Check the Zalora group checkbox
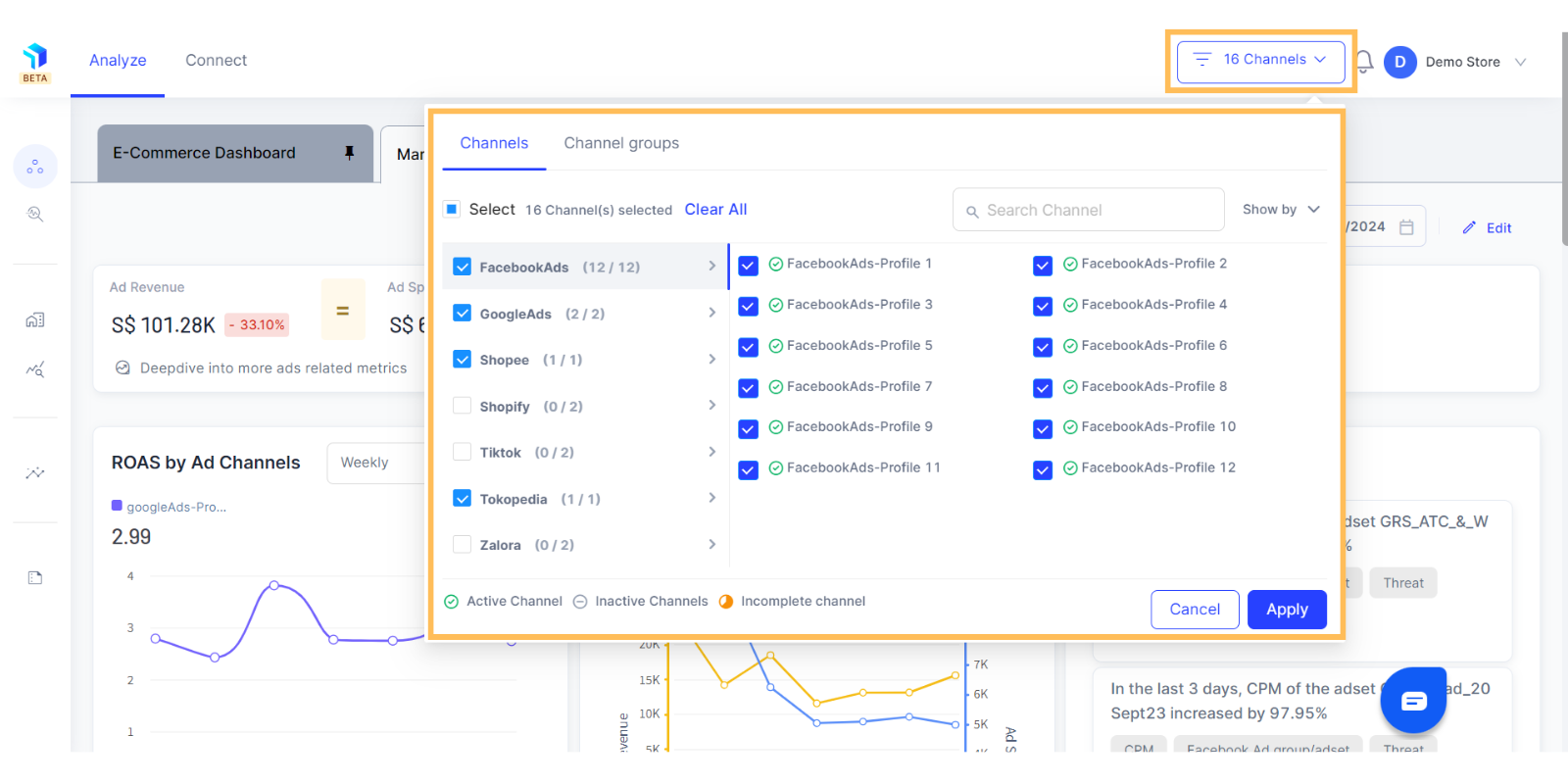Screen dimensions: 1568x784 (x=463, y=544)
